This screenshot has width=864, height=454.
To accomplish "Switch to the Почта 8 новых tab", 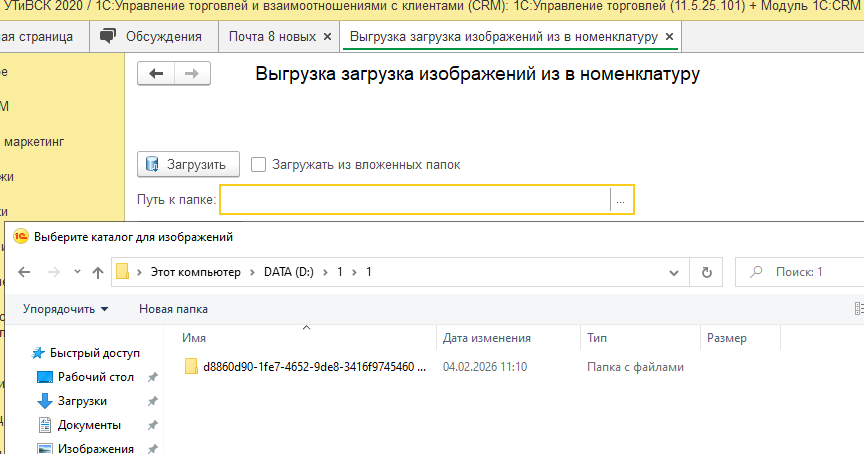I will coord(272,36).
